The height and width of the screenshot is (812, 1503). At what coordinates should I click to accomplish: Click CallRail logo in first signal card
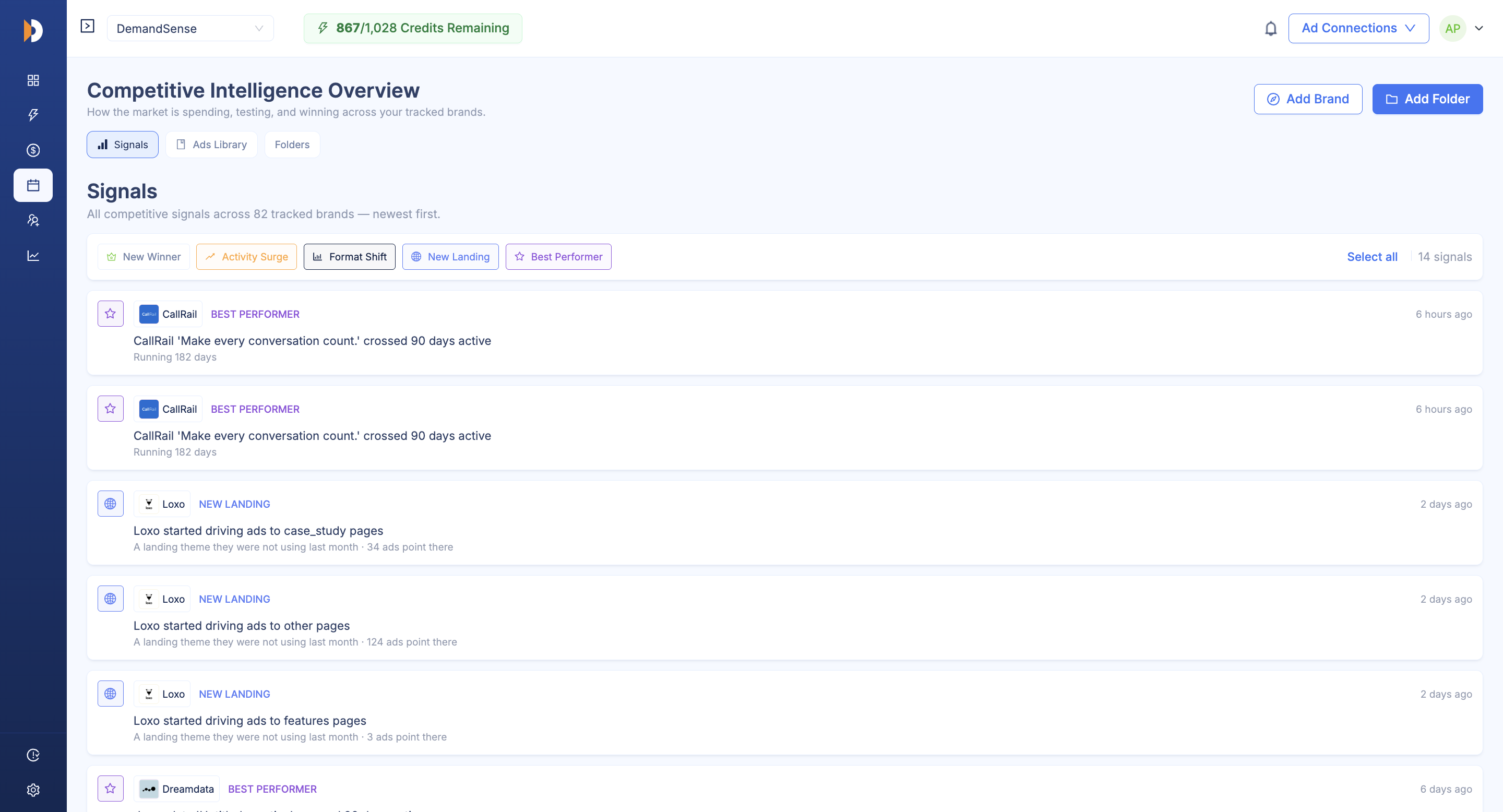click(149, 315)
